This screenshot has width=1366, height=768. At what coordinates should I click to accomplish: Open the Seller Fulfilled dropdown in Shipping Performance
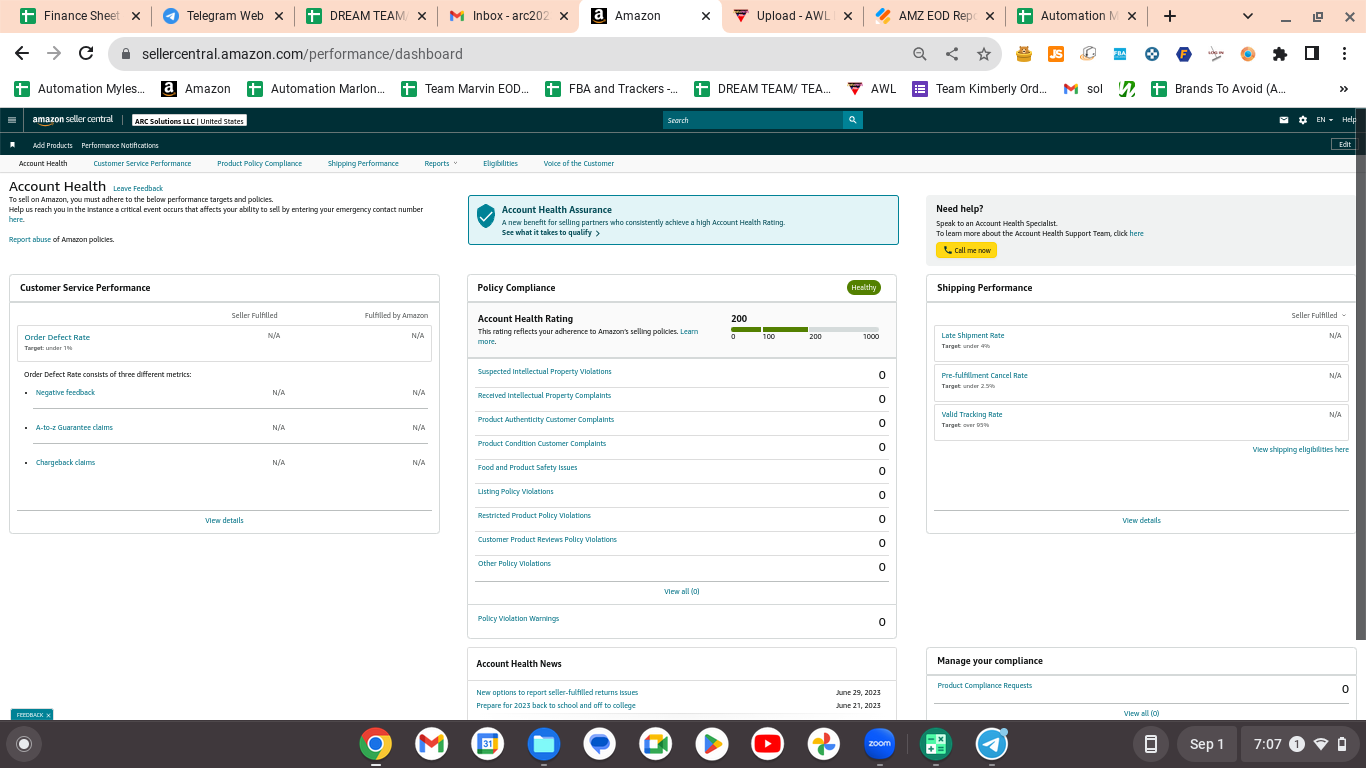(1318, 315)
